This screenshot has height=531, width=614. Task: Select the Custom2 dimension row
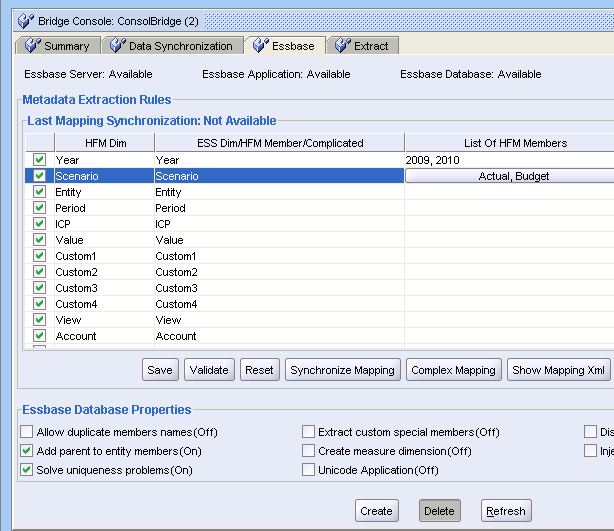(100, 272)
